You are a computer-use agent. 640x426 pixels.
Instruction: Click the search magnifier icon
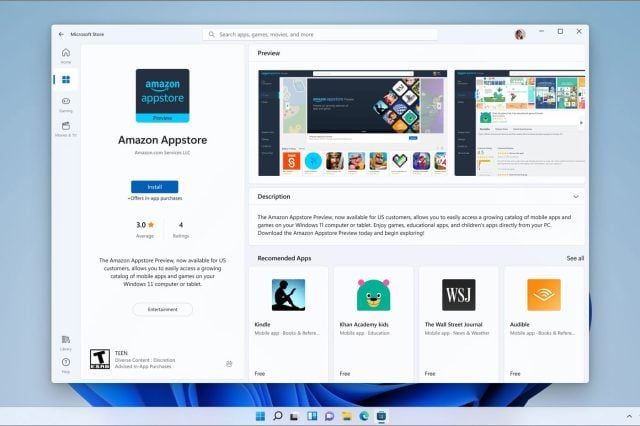[211, 34]
